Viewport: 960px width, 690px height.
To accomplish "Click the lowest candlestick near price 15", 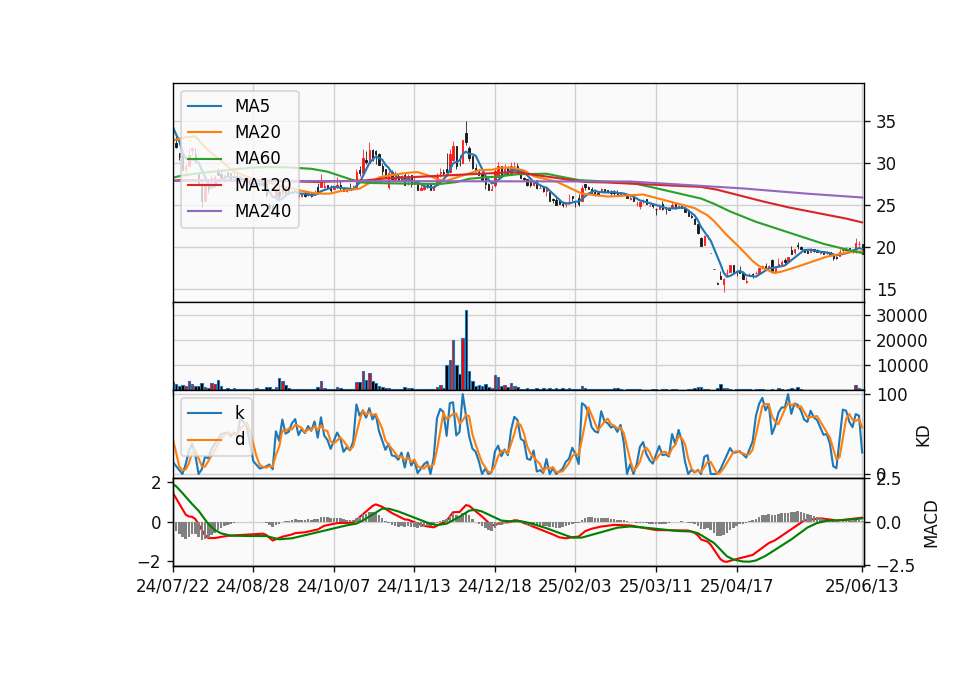I will pos(724,285).
